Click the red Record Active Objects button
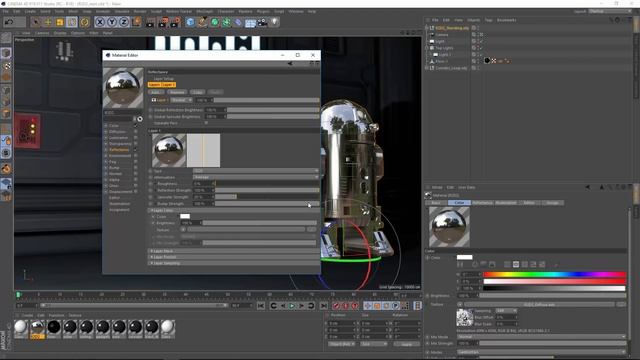The height and width of the screenshot is (360, 640). [336, 306]
